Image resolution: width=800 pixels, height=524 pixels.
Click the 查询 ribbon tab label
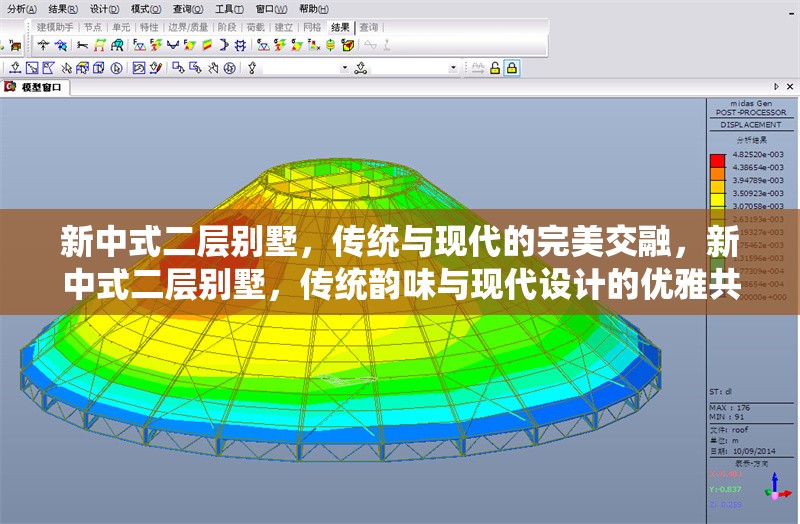pos(369,27)
